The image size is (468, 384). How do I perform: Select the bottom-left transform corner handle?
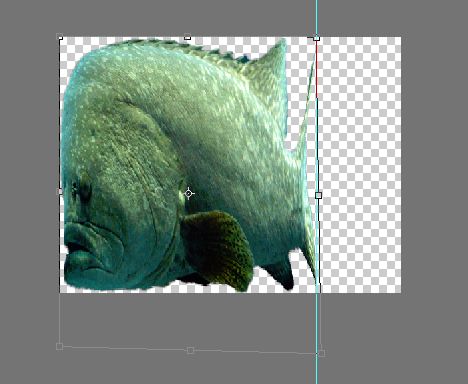[59, 346]
